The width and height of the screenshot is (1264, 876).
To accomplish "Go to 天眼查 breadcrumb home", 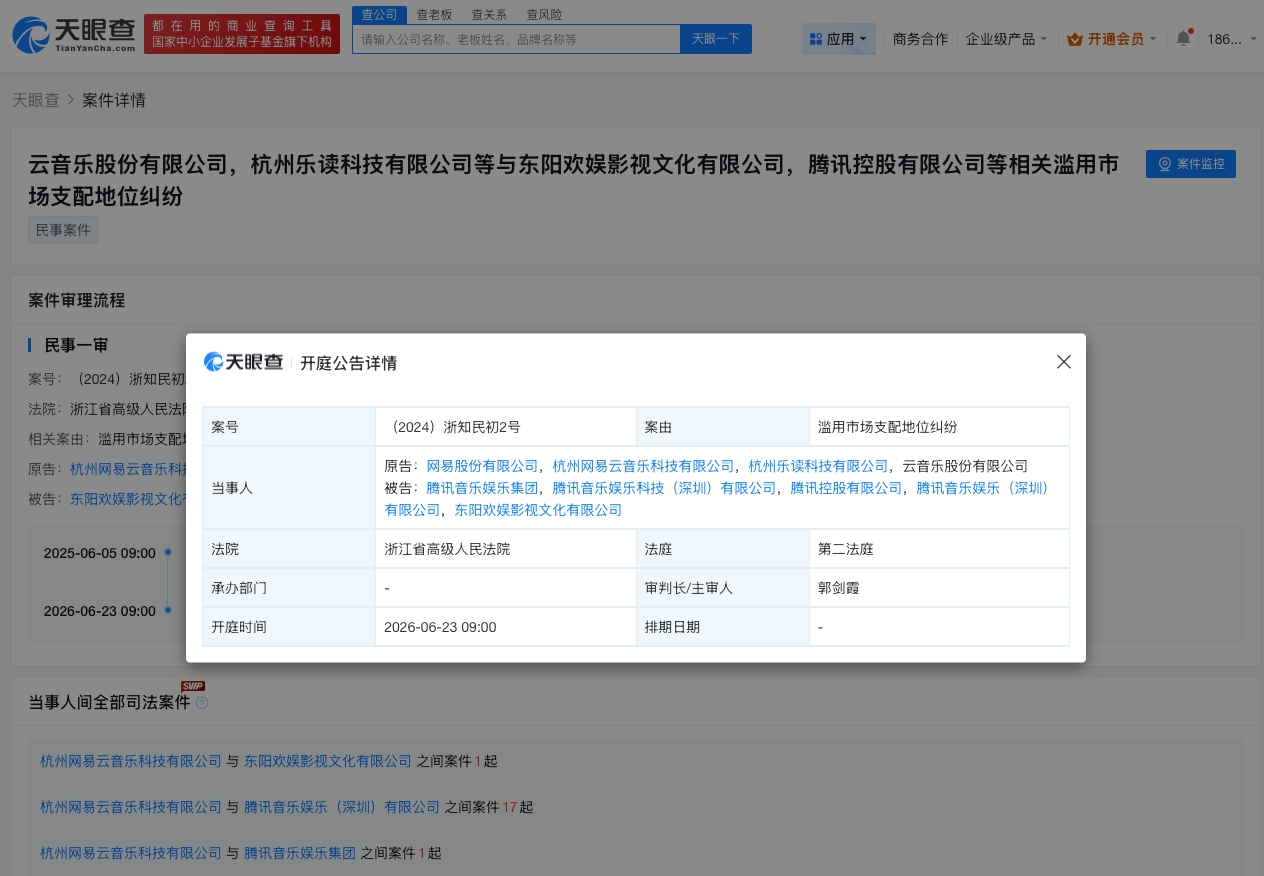I will pos(36,100).
